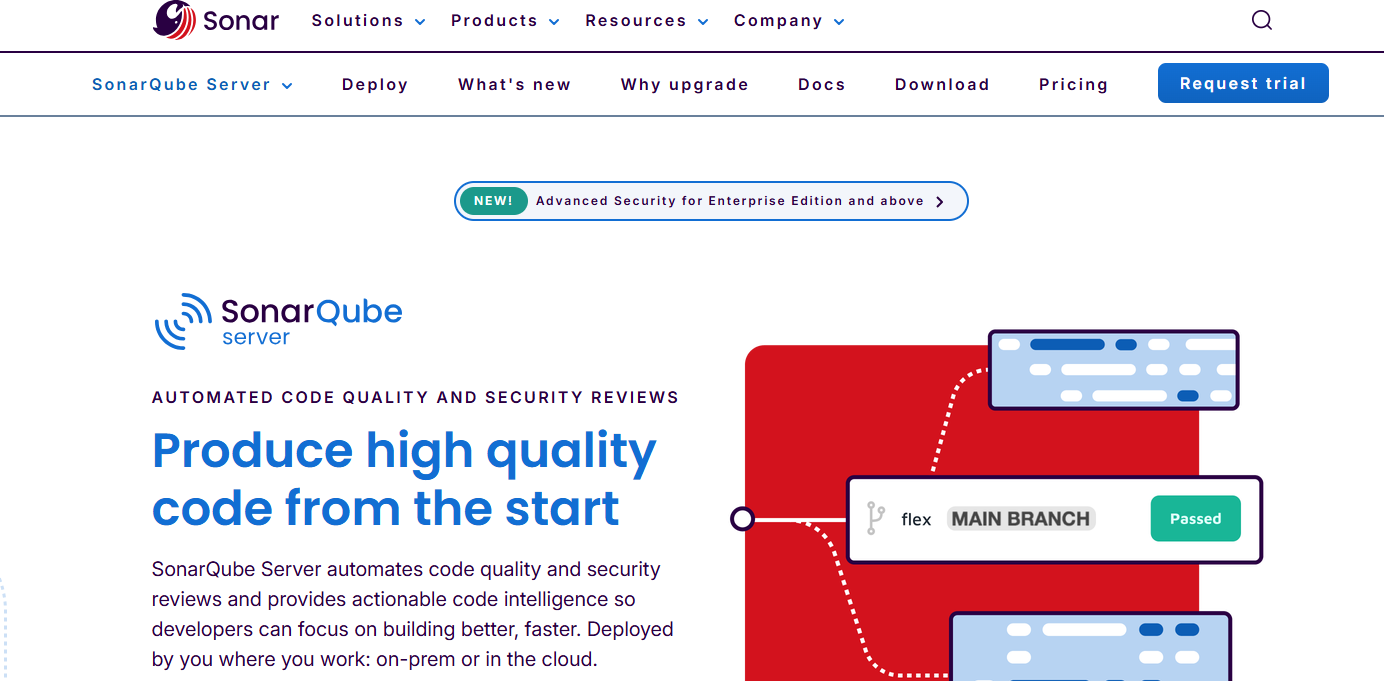Click the Passed status badge
The image size is (1384, 681).
click(1195, 519)
